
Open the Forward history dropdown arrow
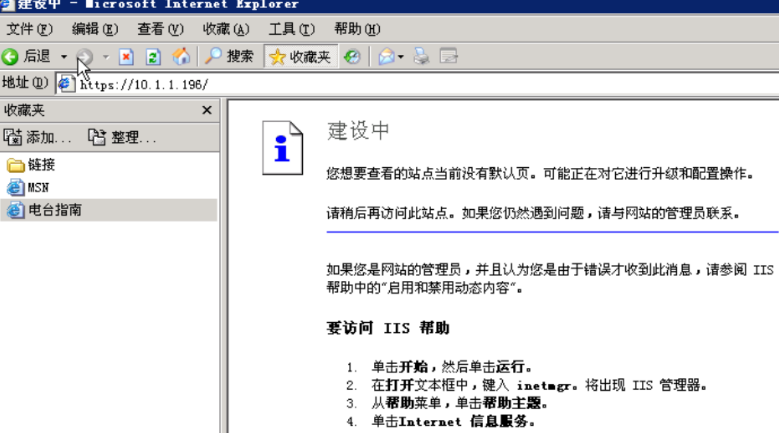click(106, 57)
